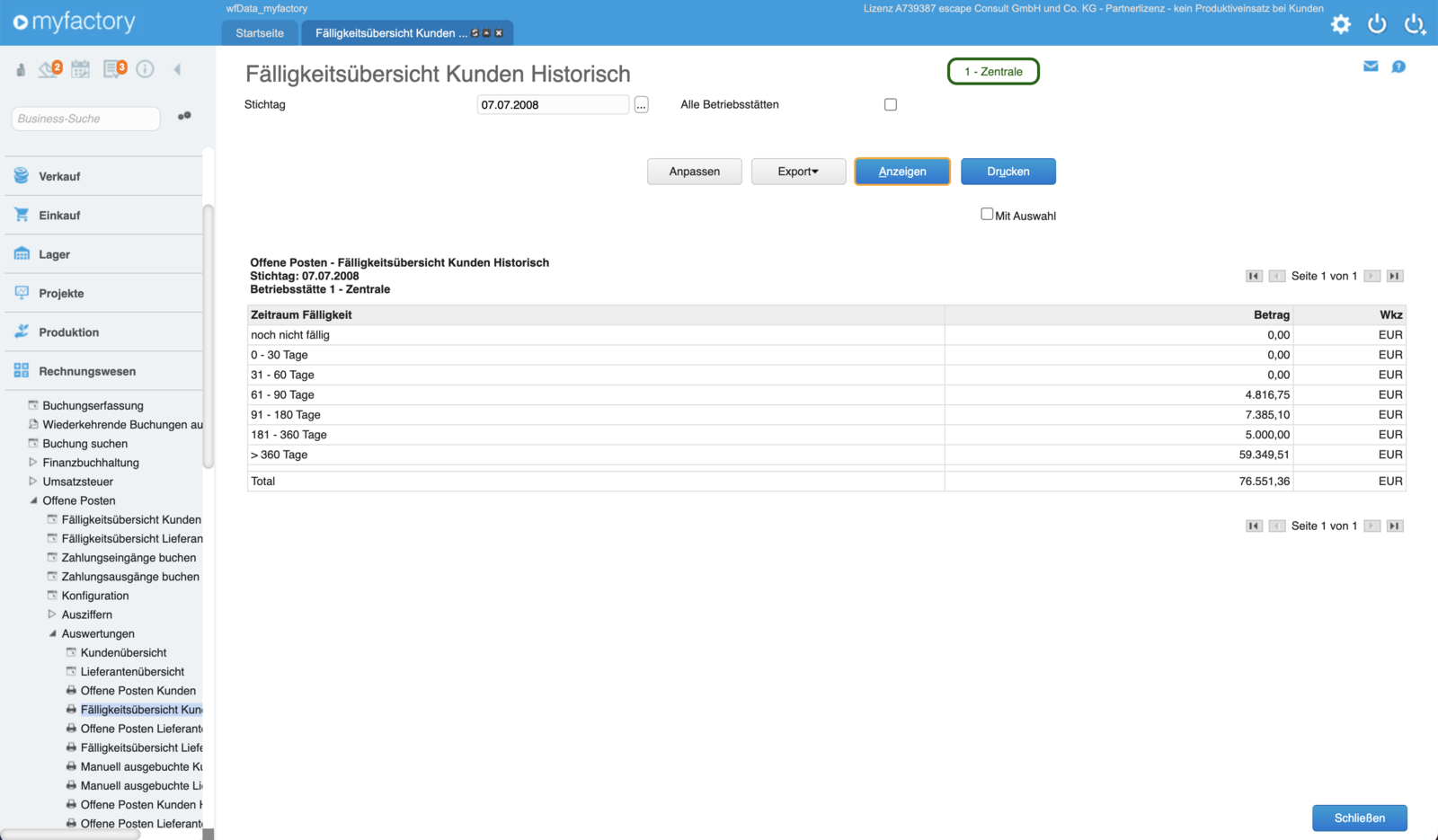Open the Verkauf menu
Image resolution: width=1438 pixels, height=840 pixels.
click(x=103, y=176)
